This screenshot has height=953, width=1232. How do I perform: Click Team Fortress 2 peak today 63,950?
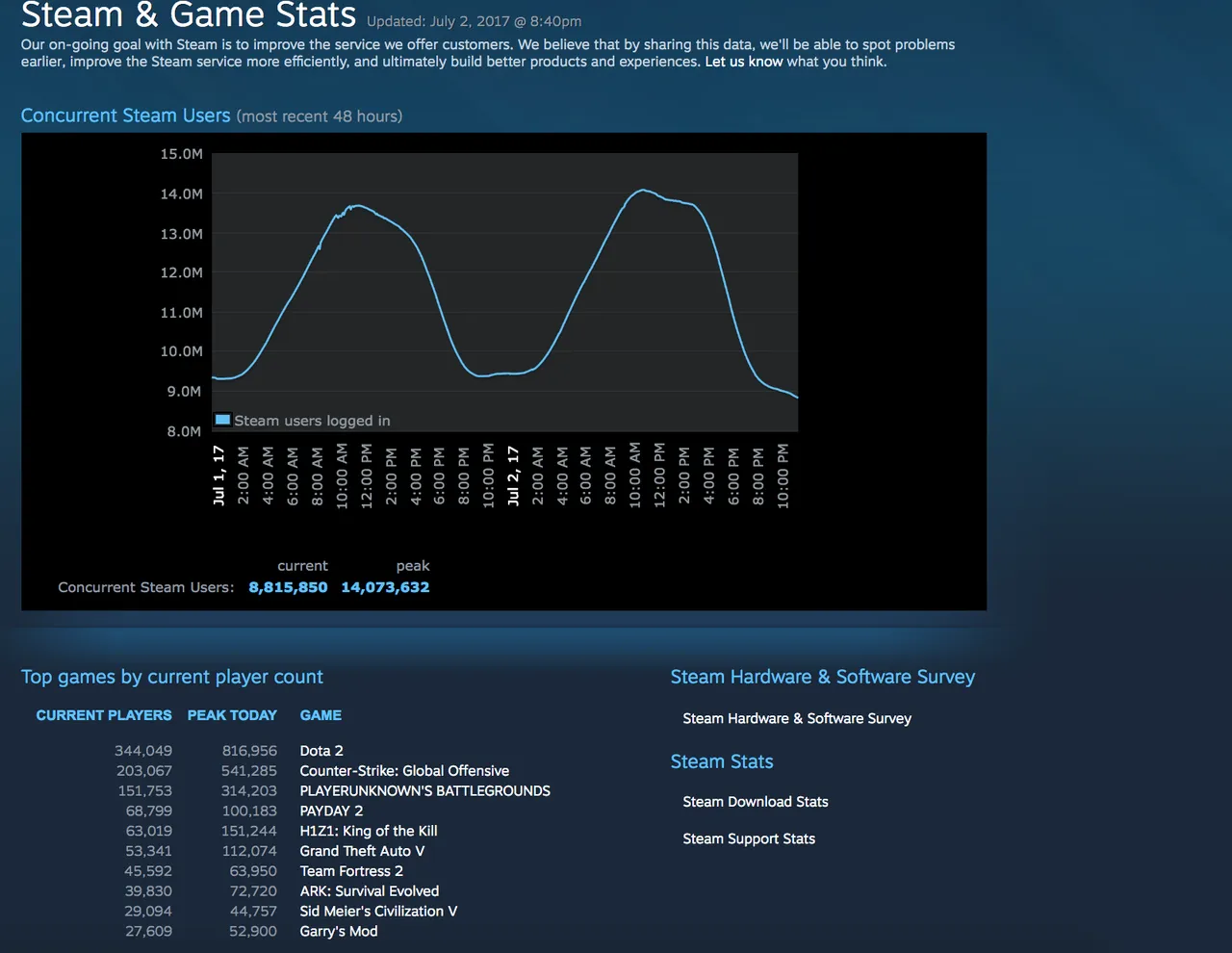pyautogui.click(x=253, y=871)
